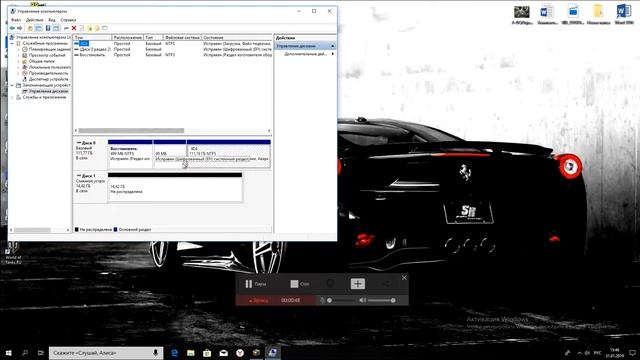Viewport: 640px width, 360px height.
Task: Expand the Службы и приложения node
Action: coord(12,97)
